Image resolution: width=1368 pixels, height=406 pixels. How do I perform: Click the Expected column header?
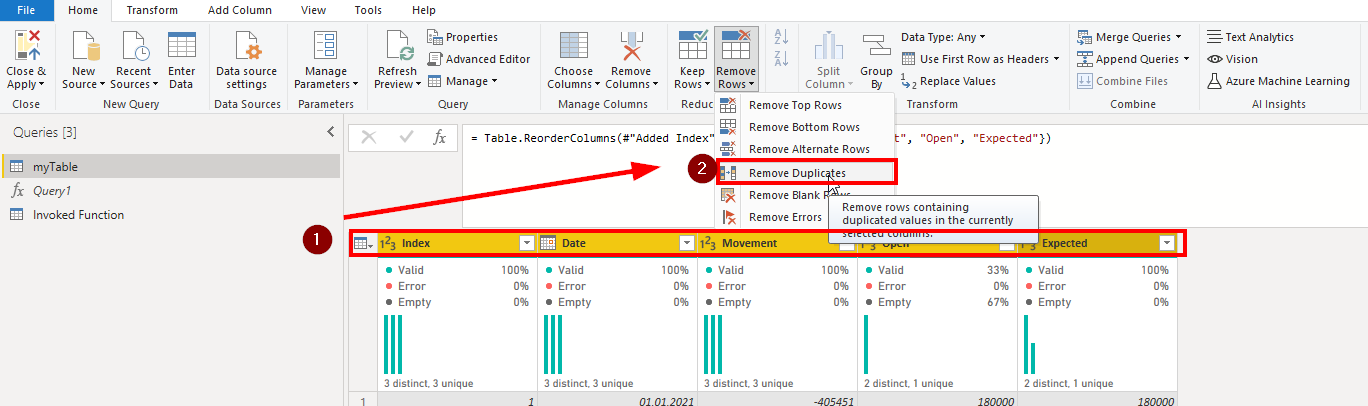coord(1097,243)
